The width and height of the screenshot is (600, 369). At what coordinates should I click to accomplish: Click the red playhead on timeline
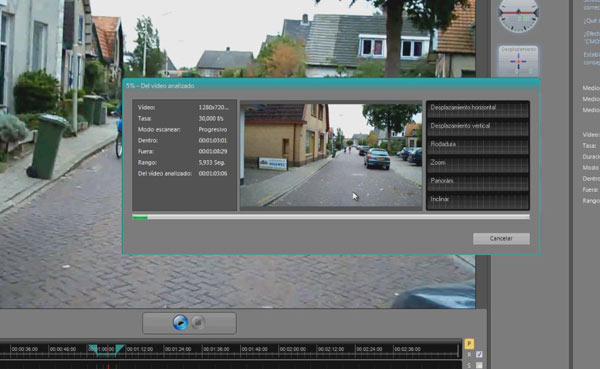(108, 351)
